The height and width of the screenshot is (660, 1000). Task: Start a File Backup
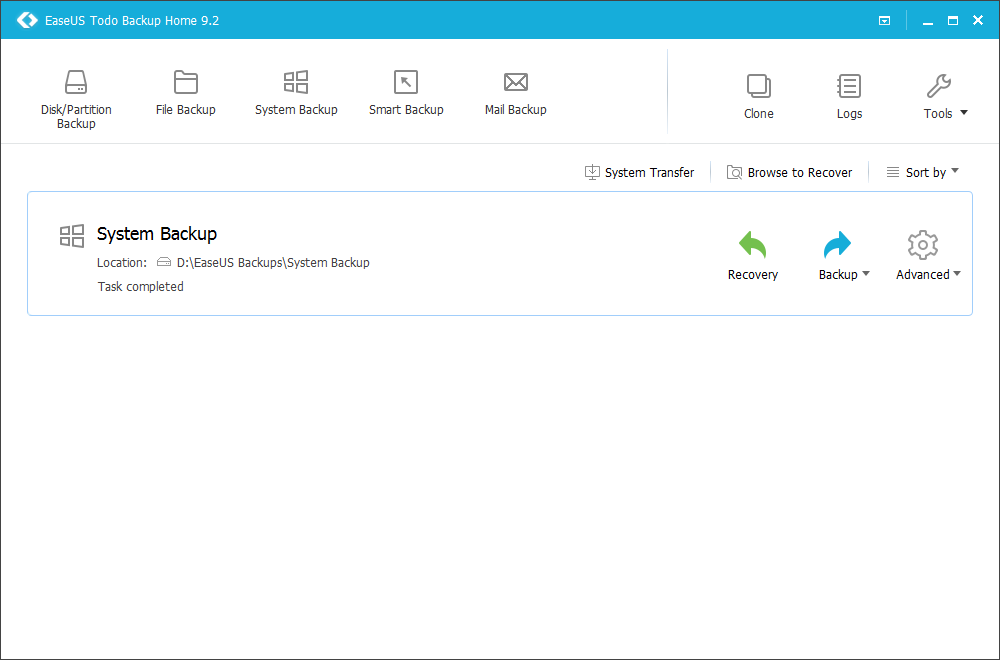[x=186, y=93]
